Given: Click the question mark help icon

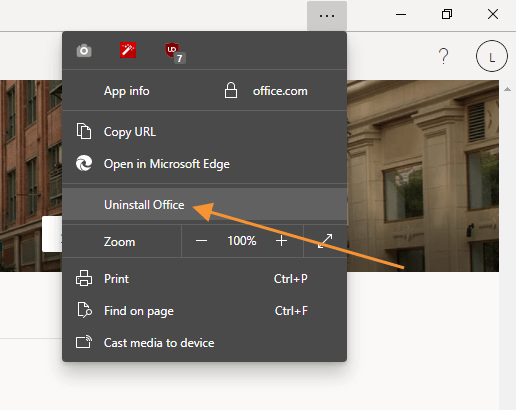Looking at the screenshot, I should tap(444, 56).
